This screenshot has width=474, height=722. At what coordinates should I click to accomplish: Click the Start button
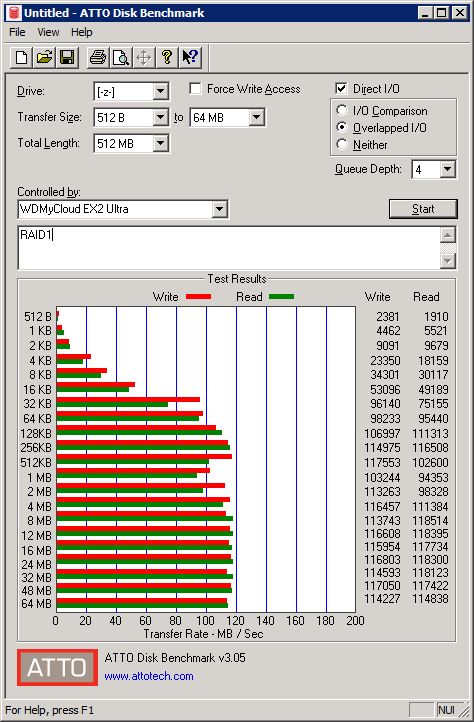423,209
